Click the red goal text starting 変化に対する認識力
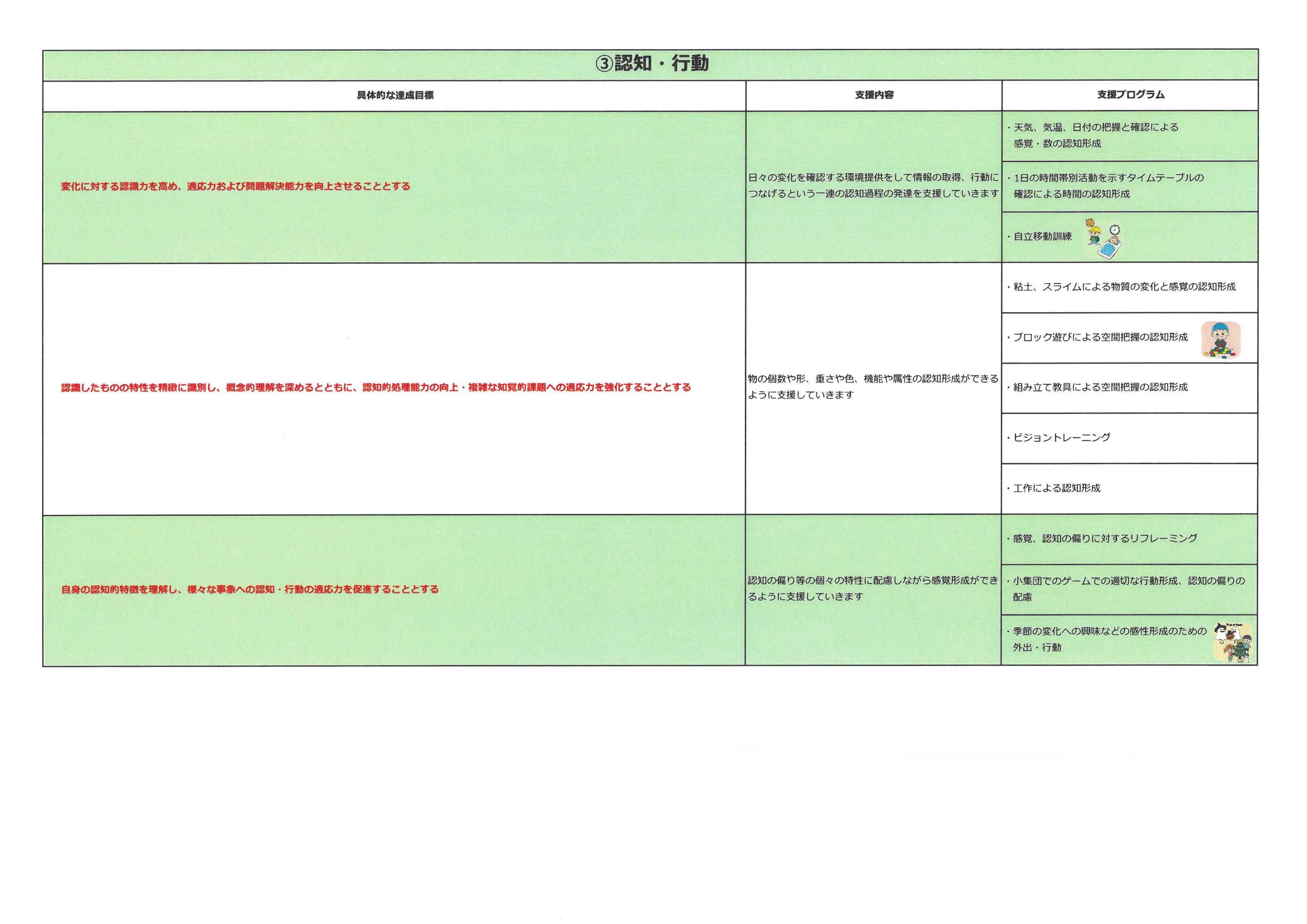This screenshot has width=1307, height=924. pyautogui.click(x=236, y=186)
